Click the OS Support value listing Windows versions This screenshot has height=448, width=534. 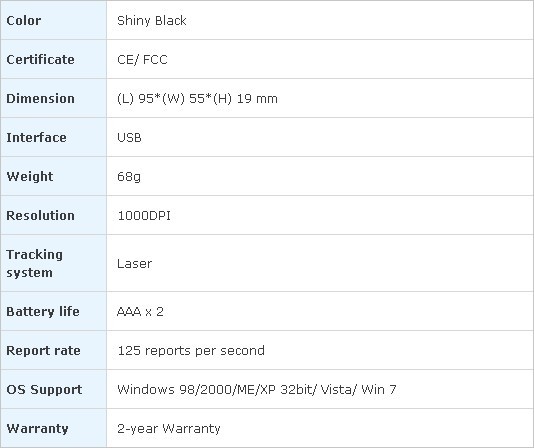257,389
